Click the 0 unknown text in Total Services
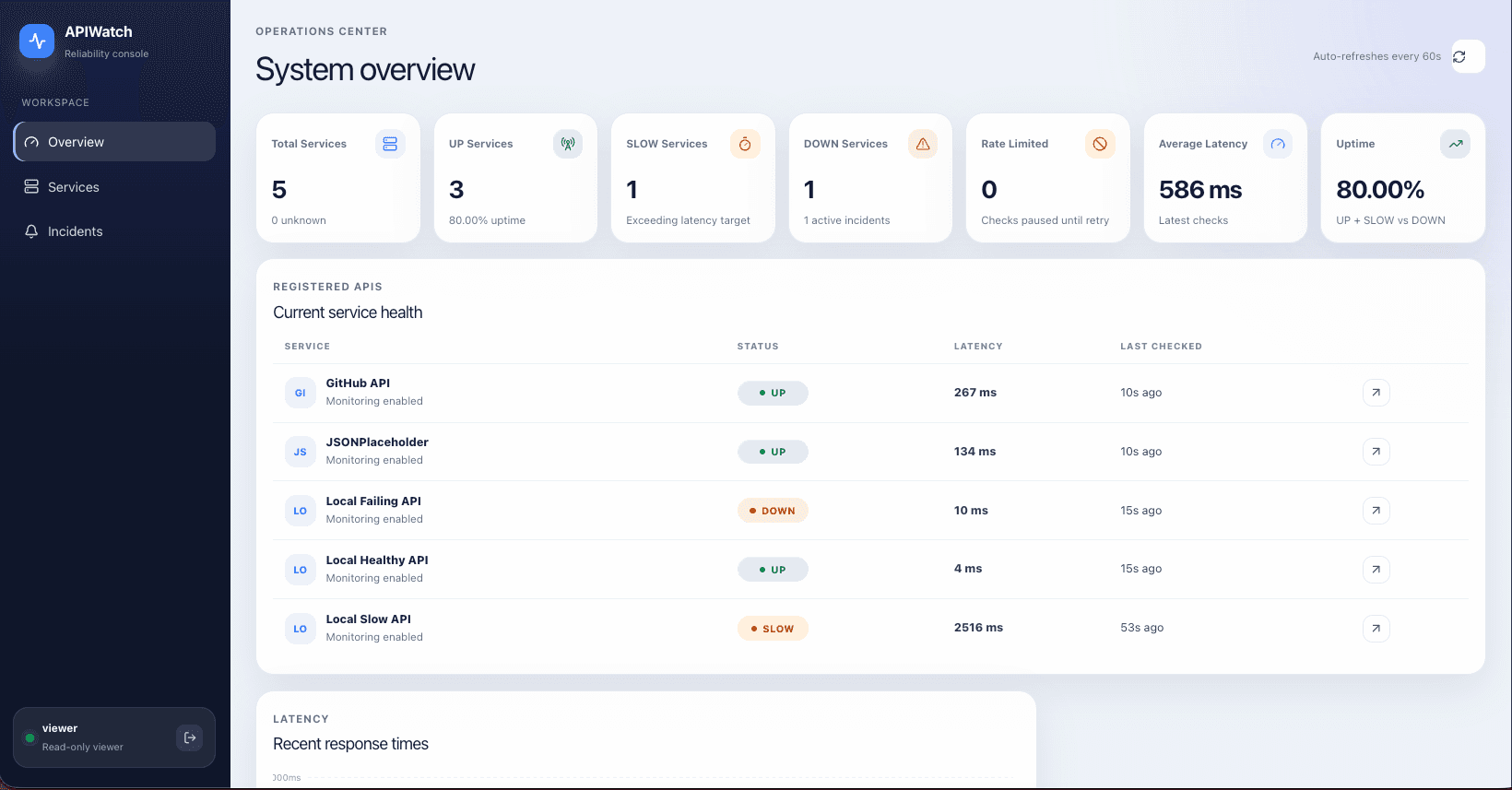 click(x=299, y=220)
